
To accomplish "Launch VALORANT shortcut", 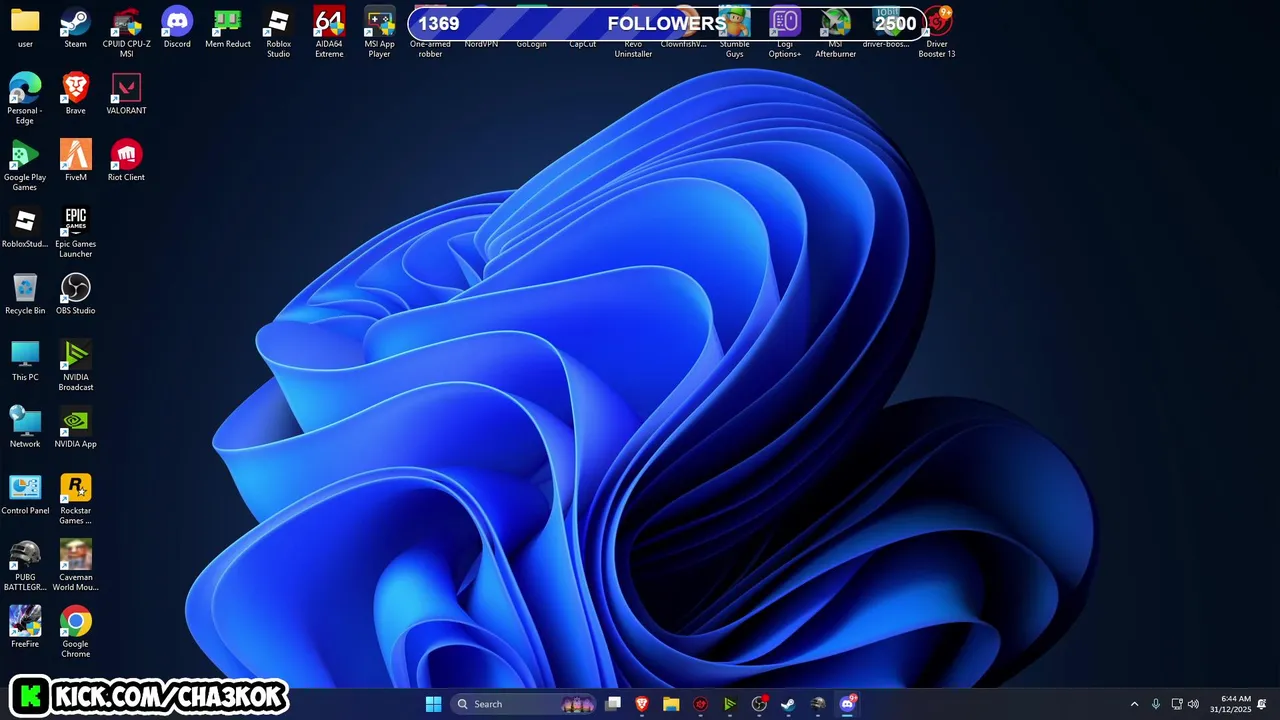I will [126, 88].
